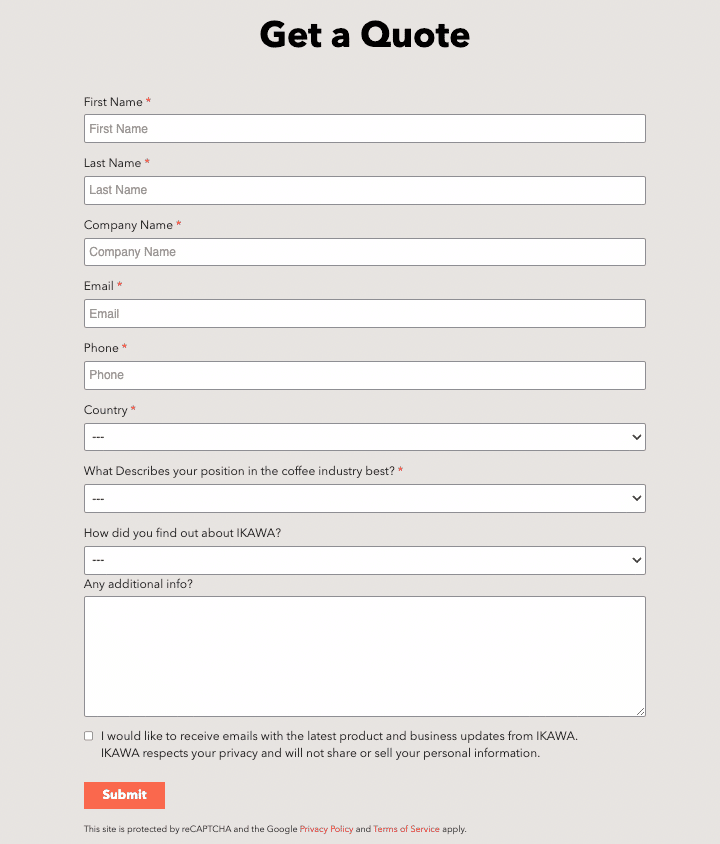Open the Google Privacy Policy link

coord(326,829)
